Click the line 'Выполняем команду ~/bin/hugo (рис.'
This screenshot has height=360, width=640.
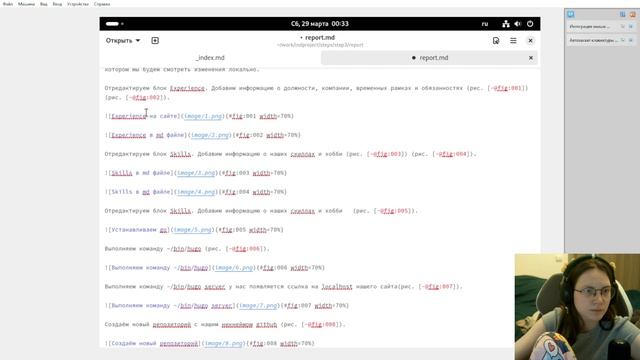pos(187,249)
